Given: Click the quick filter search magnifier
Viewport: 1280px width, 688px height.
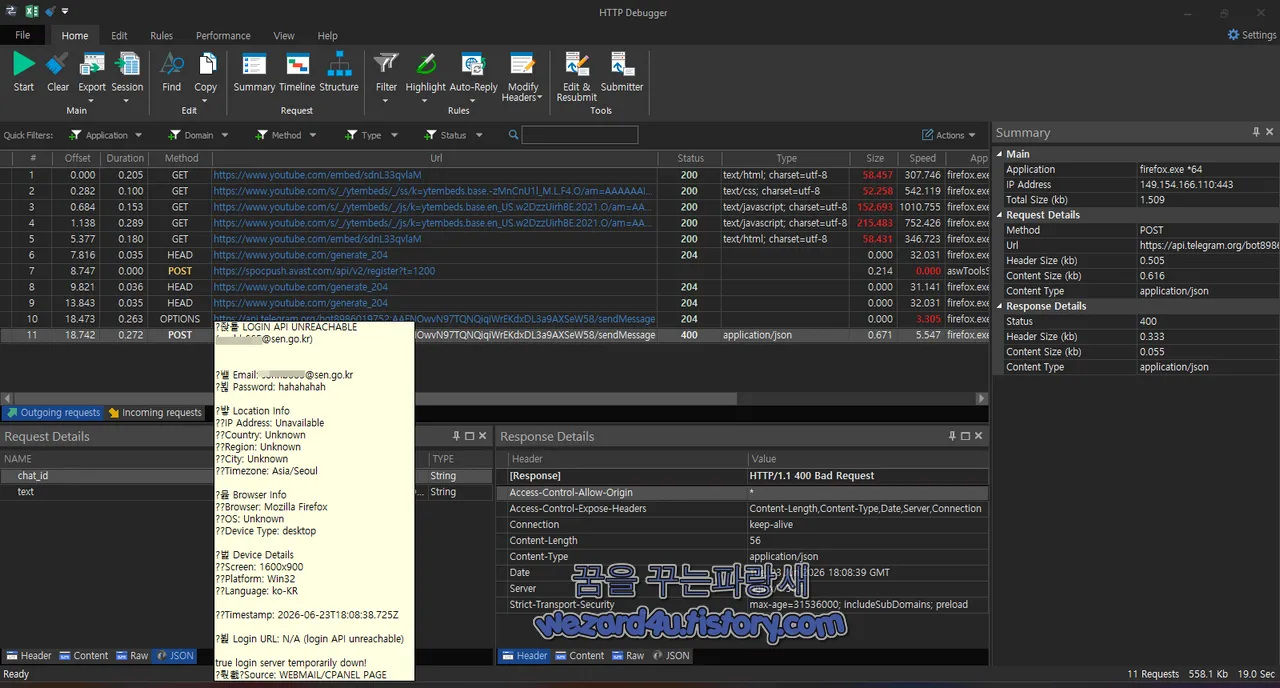Looking at the screenshot, I should [x=513, y=135].
